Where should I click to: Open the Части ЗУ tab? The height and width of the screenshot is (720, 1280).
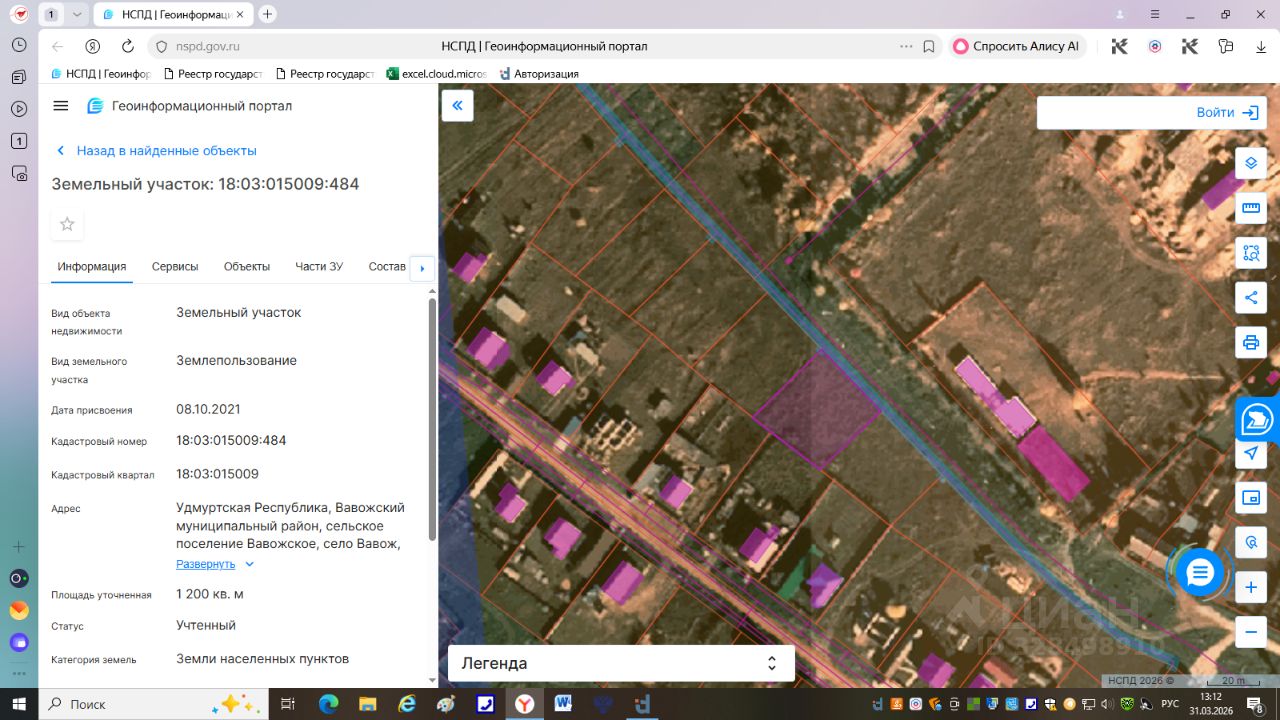point(319,267)
